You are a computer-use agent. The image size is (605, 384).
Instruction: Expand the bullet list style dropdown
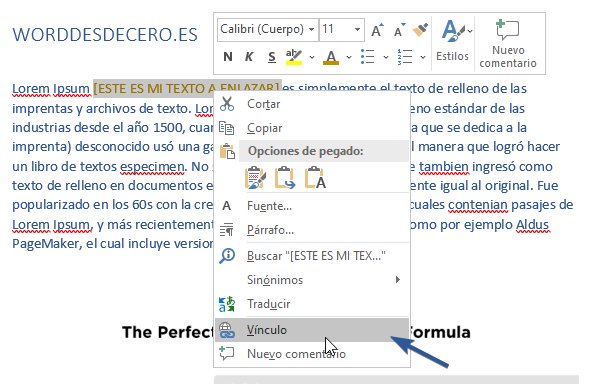[386, 57]
